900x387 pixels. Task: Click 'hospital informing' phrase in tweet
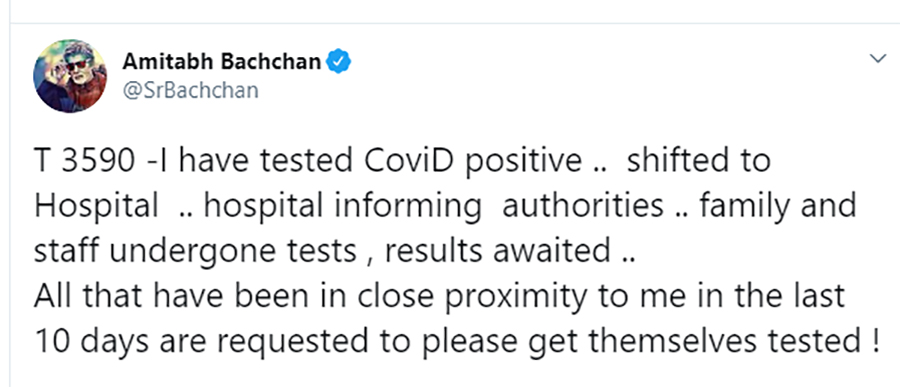point(343,208)
